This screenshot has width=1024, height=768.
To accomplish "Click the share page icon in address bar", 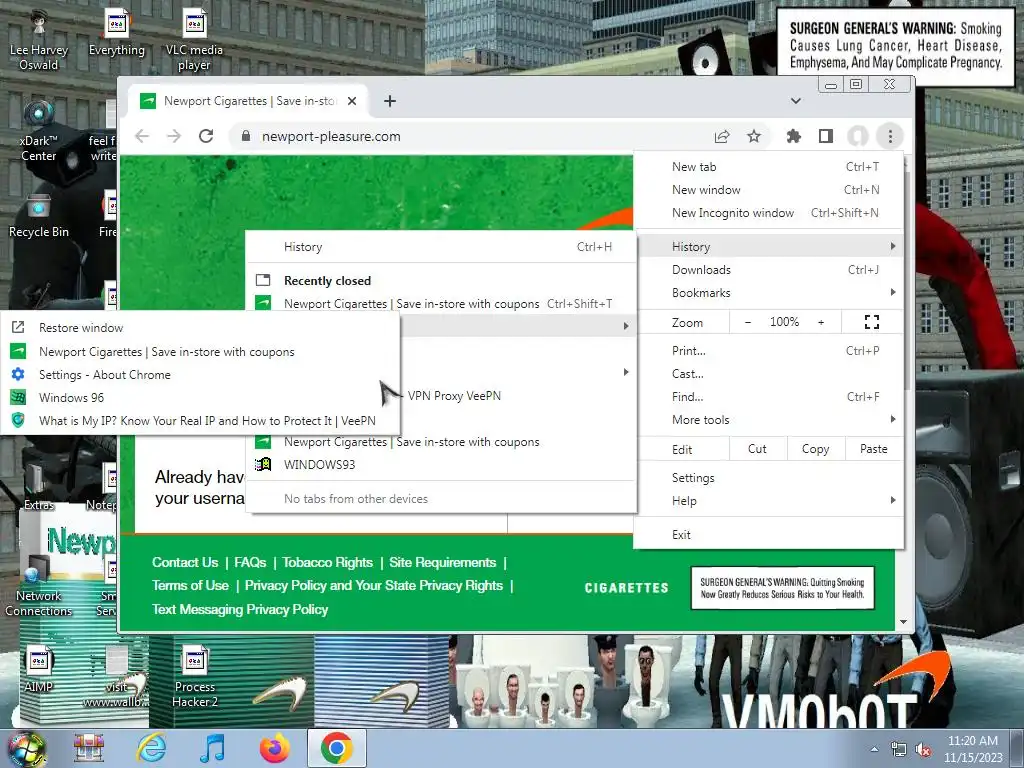I will (722, 136).
